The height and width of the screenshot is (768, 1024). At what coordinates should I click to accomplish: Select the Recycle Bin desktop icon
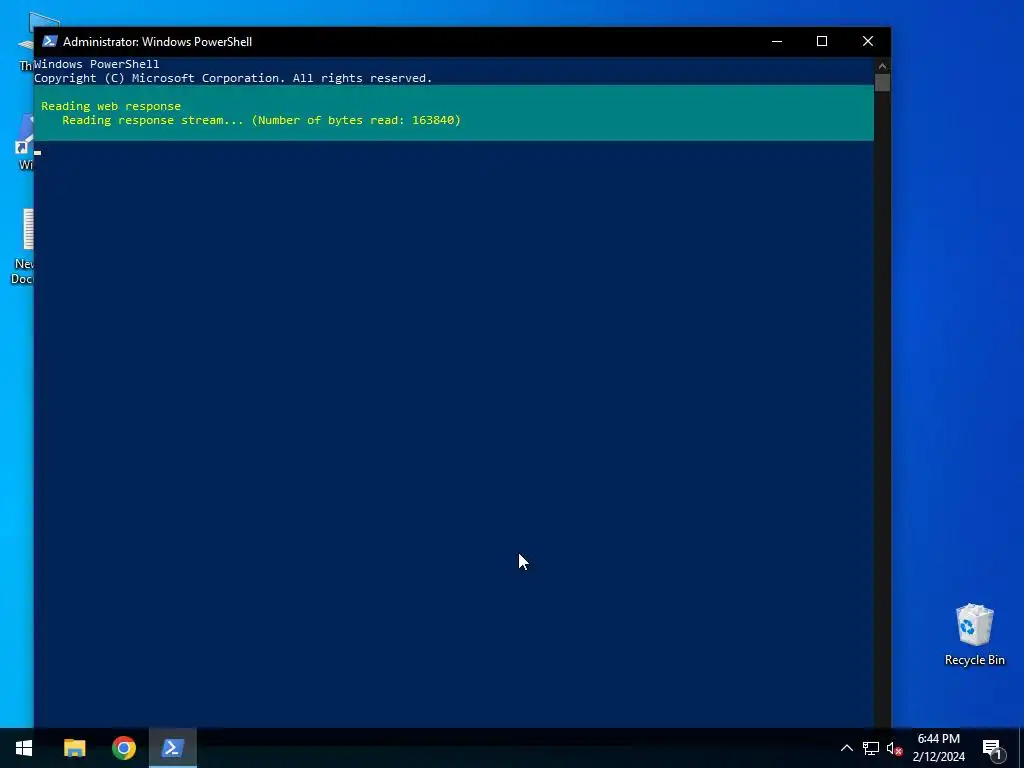click(974, 635)
